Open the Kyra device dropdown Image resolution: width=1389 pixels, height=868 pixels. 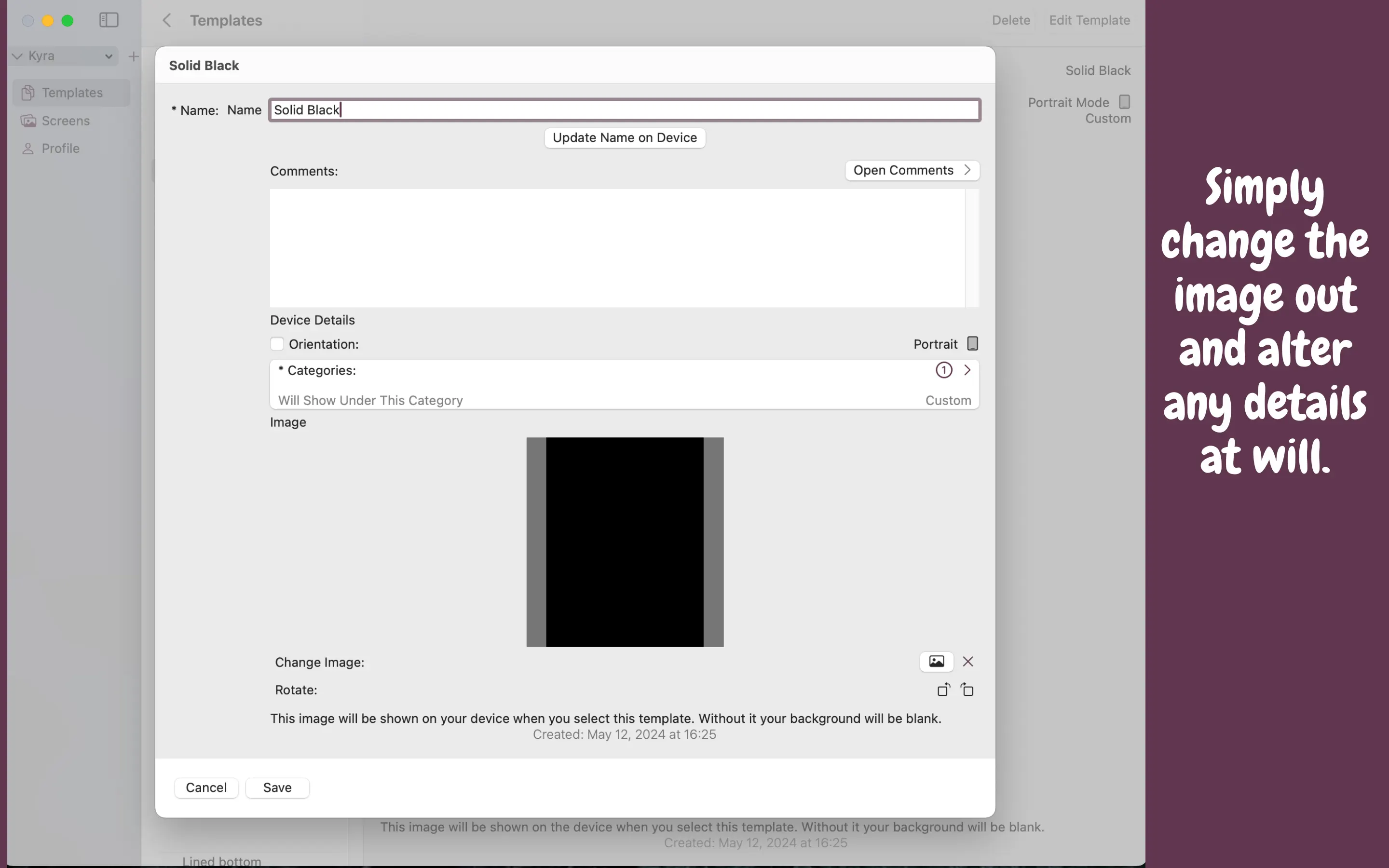point(64,56)
